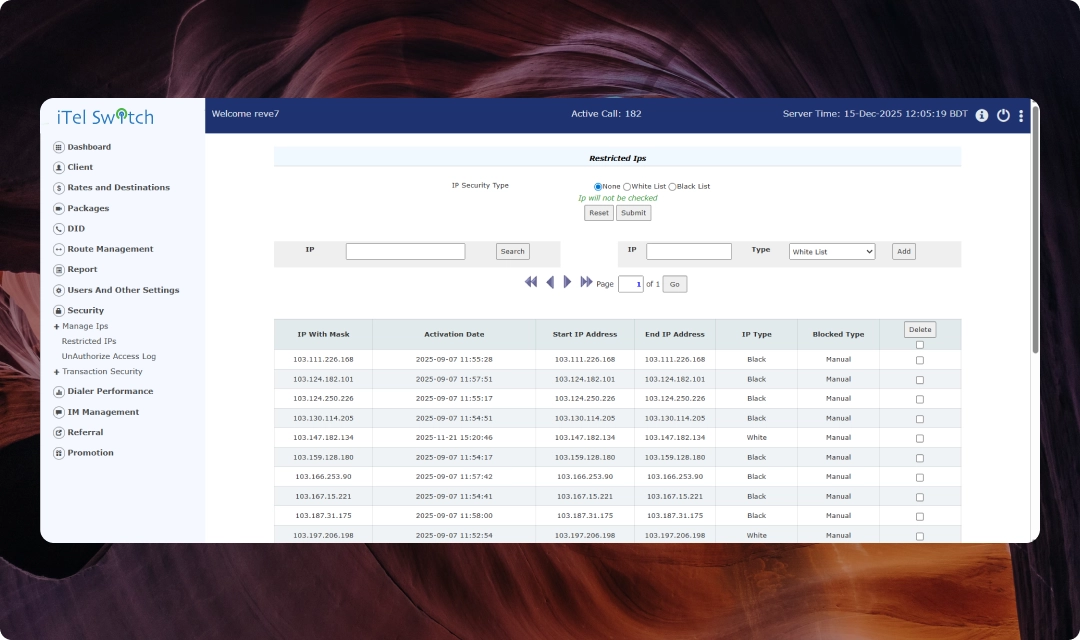
Task: Click the Delete button in table header
Action: click(919, 329)
